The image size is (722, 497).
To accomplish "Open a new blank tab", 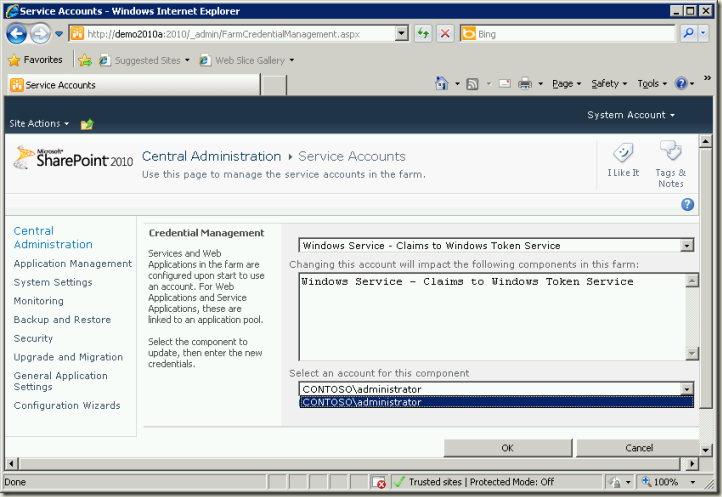I will (274, 85).
